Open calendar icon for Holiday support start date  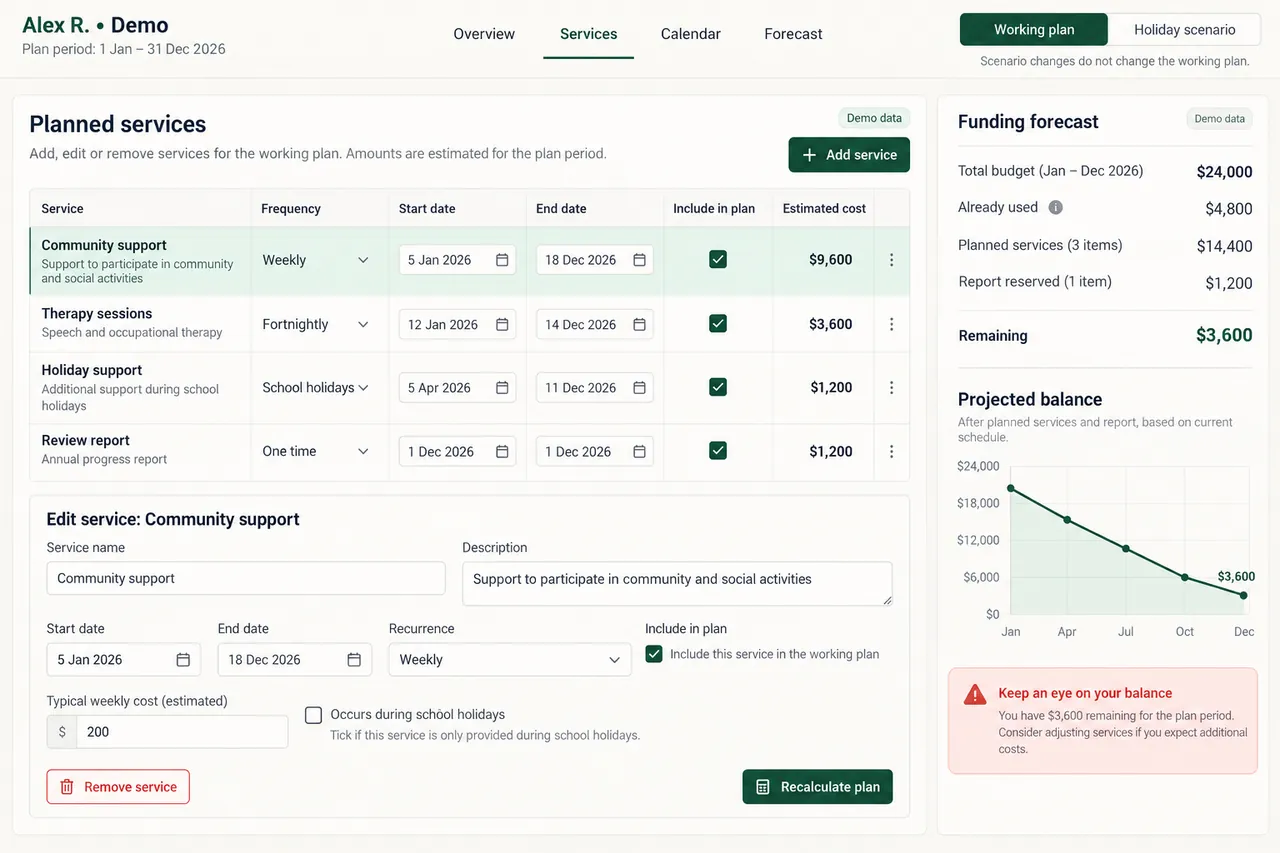pos(502,388)
